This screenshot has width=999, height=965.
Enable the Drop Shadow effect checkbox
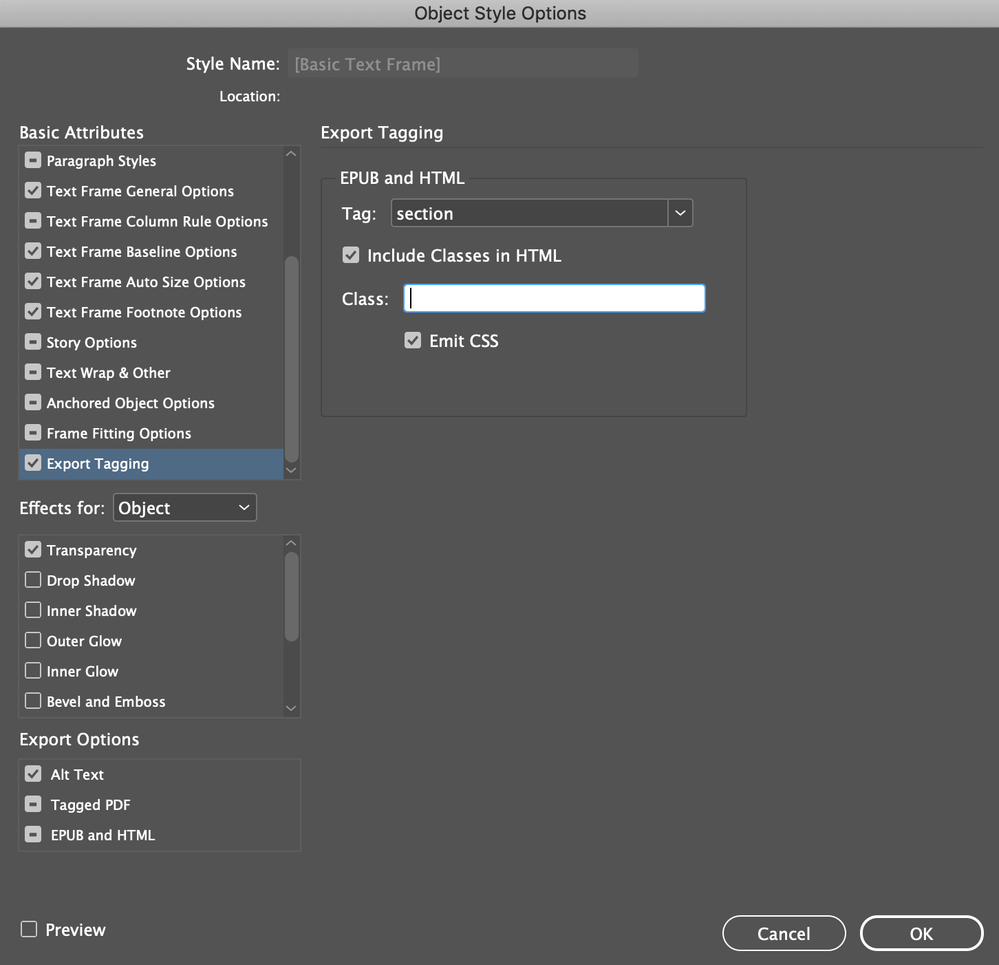(33, 580)
